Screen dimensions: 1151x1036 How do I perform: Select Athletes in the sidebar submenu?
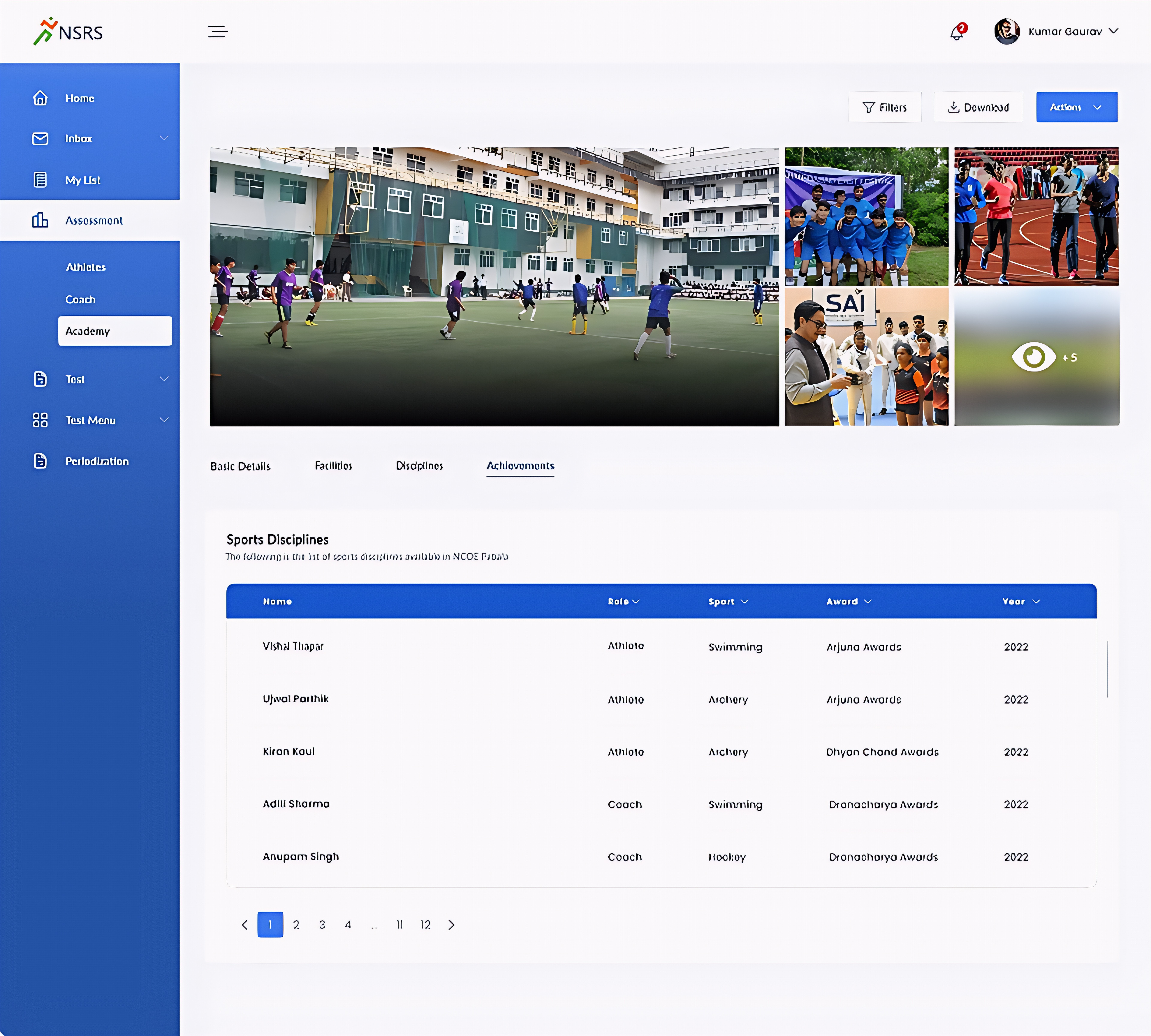[x=85, y=267]
